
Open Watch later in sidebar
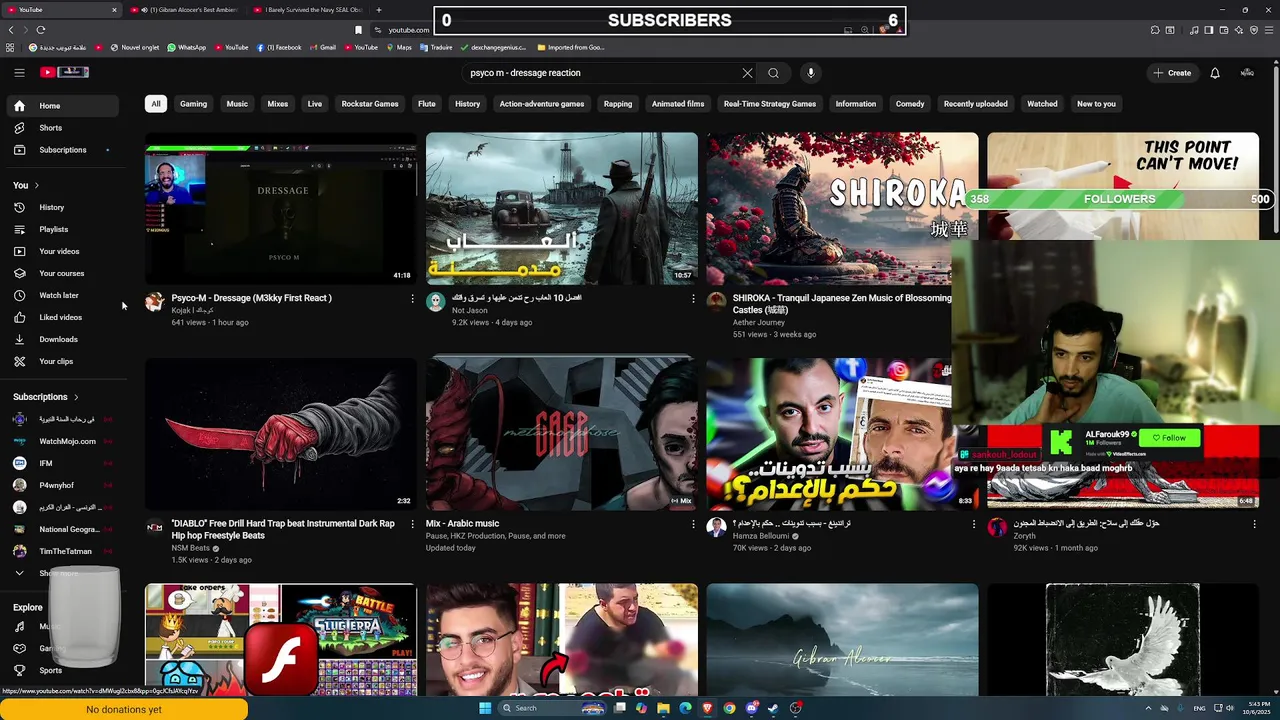pyautogui.click(x=60, y=295)
